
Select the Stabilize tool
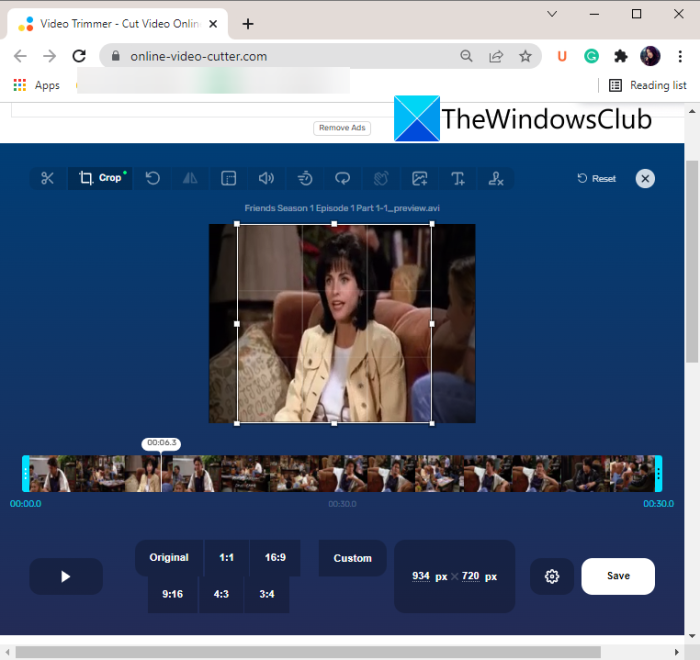point(381,178)
